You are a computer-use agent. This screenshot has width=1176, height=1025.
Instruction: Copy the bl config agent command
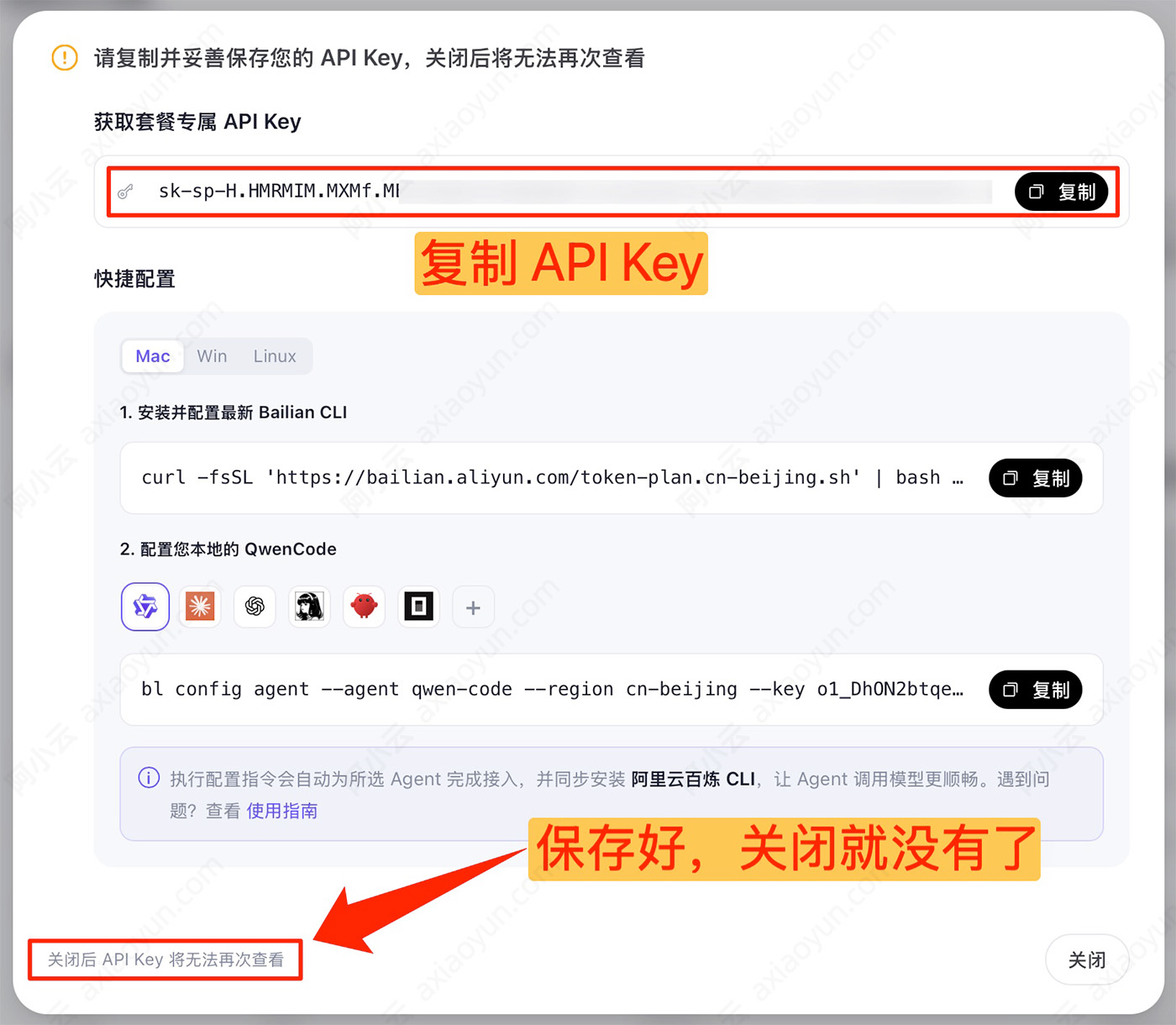1036,690
